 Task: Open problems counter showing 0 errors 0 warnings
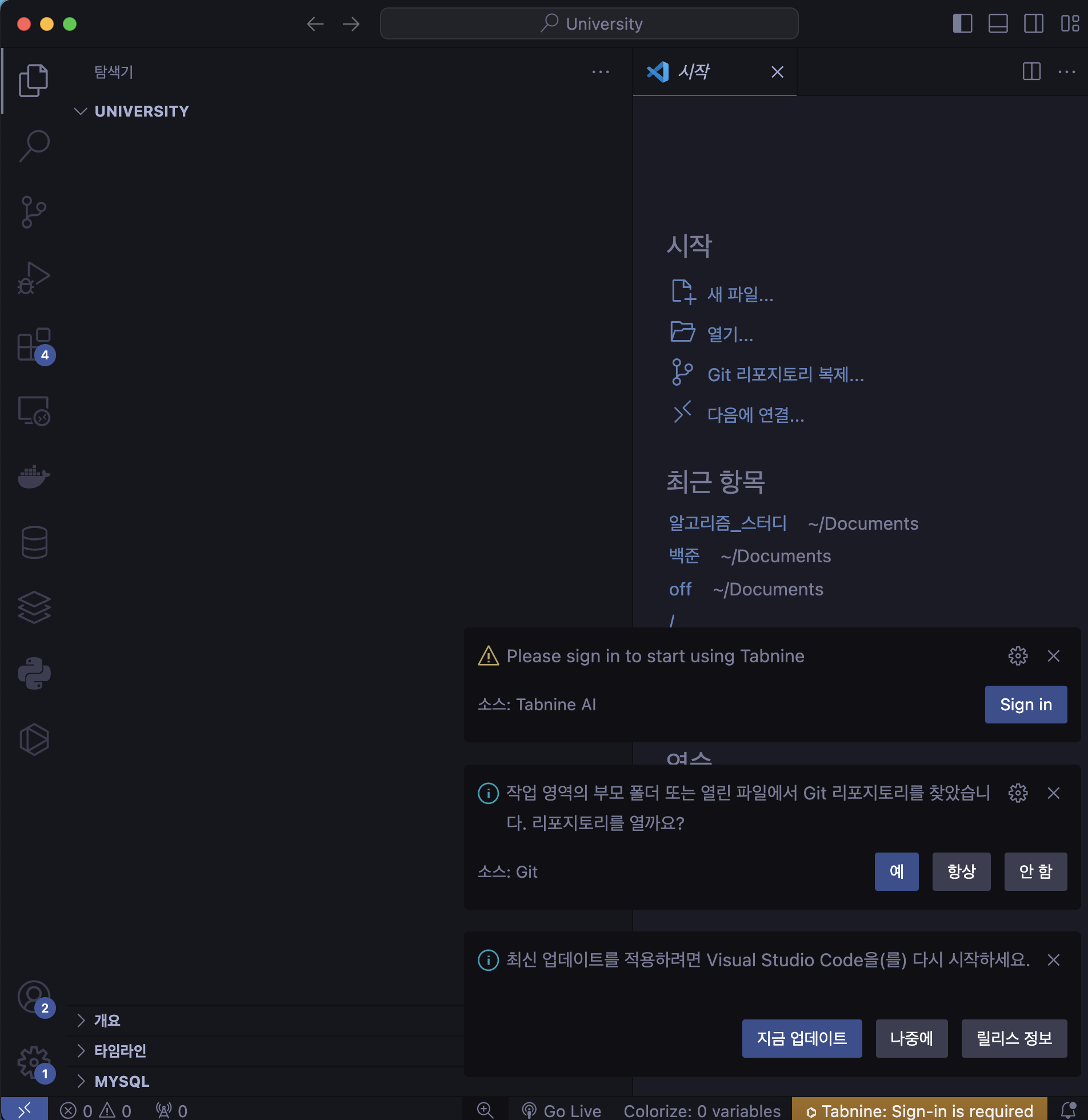[x=95, y=1110]
